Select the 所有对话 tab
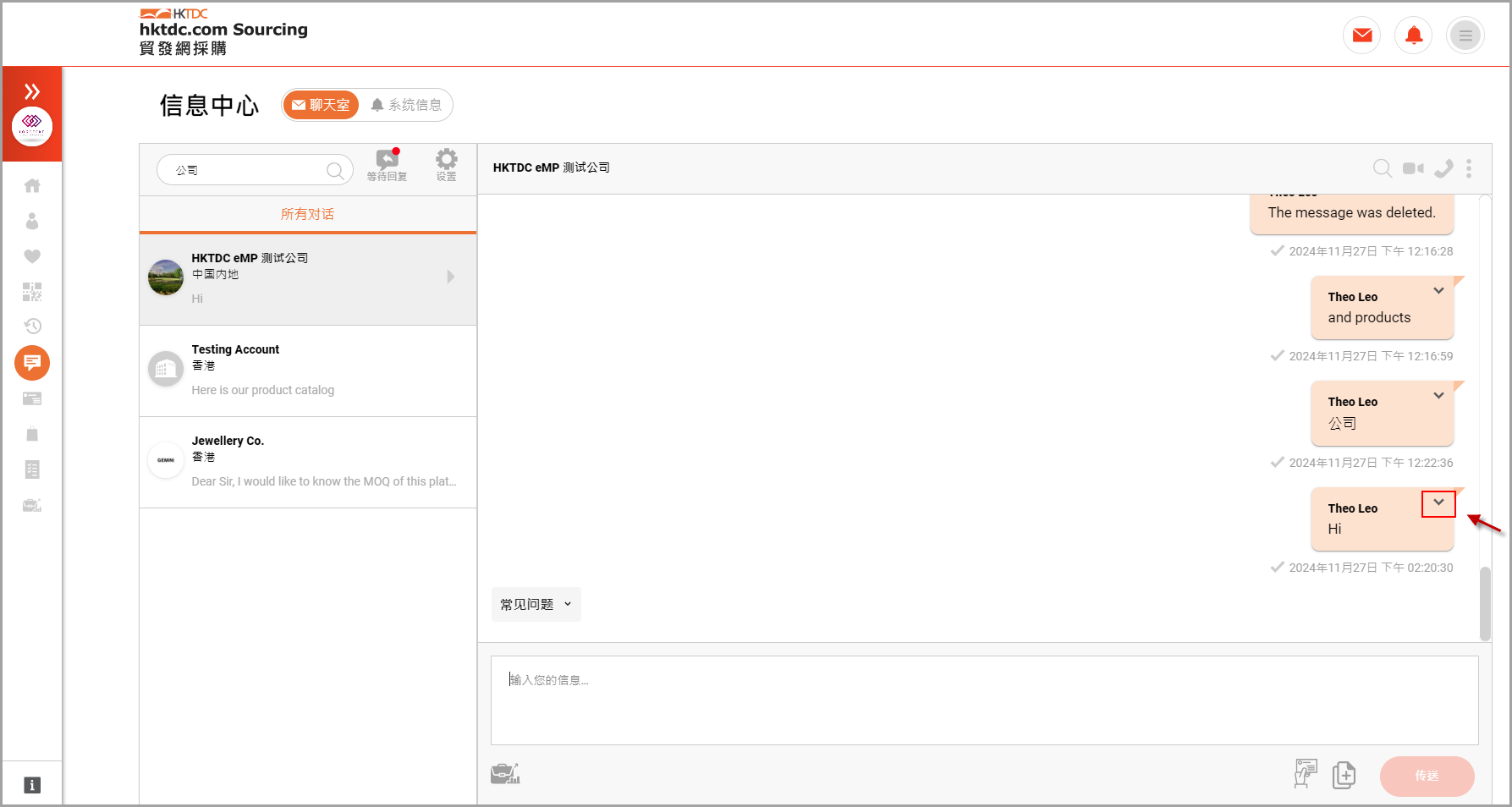Screen dimensions: 1512x807 click(x=308, y=214)
